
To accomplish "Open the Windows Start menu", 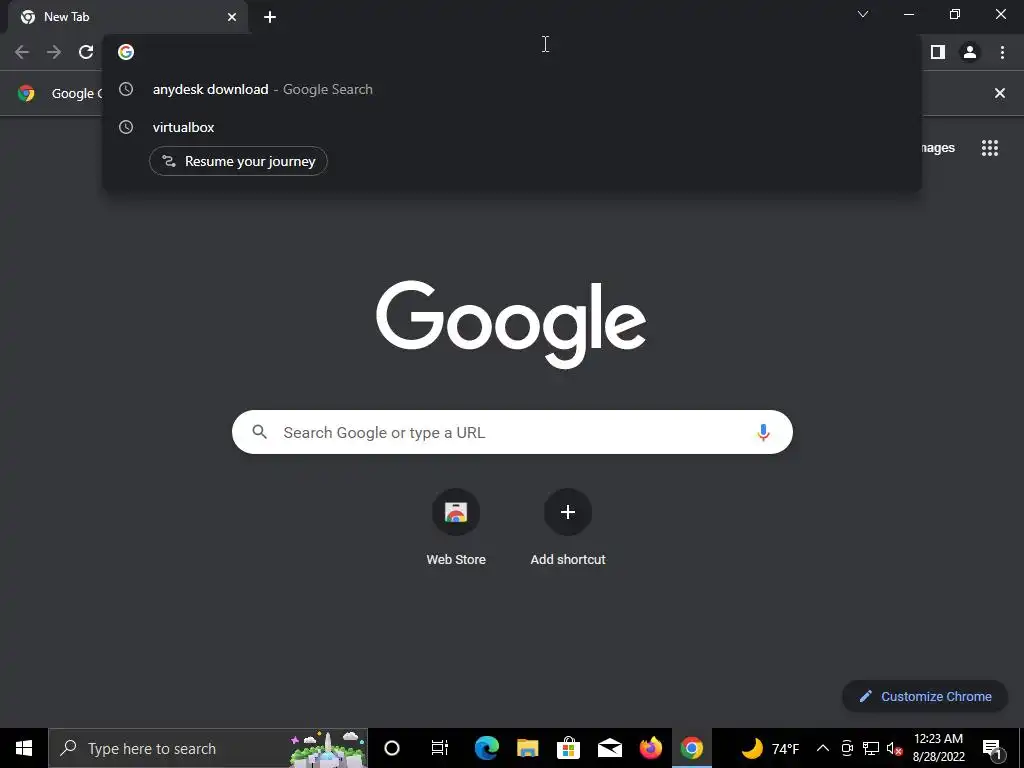I will pos(24,748).
